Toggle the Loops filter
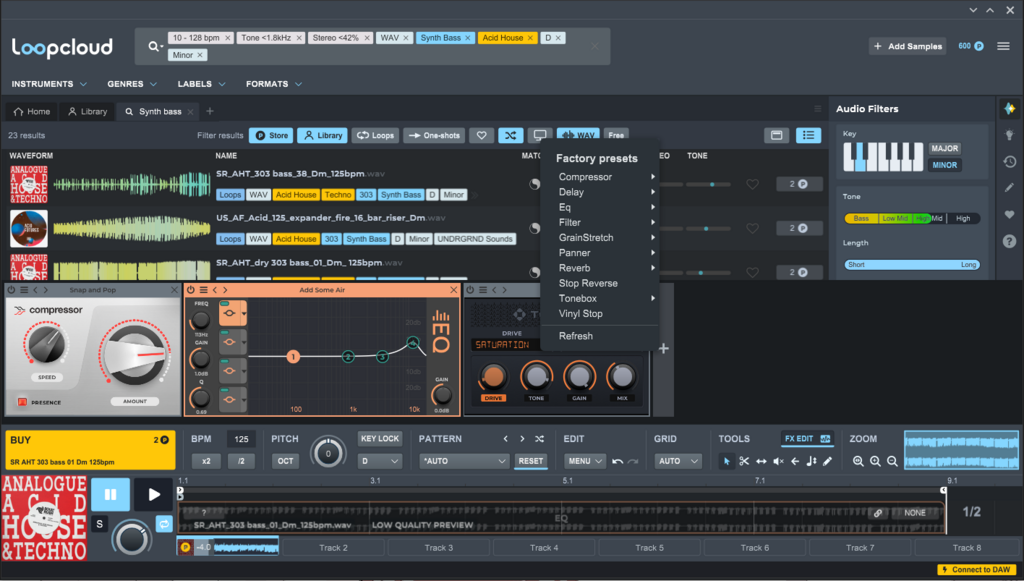This screenshot has height=581, width=1024. (376, 135)
